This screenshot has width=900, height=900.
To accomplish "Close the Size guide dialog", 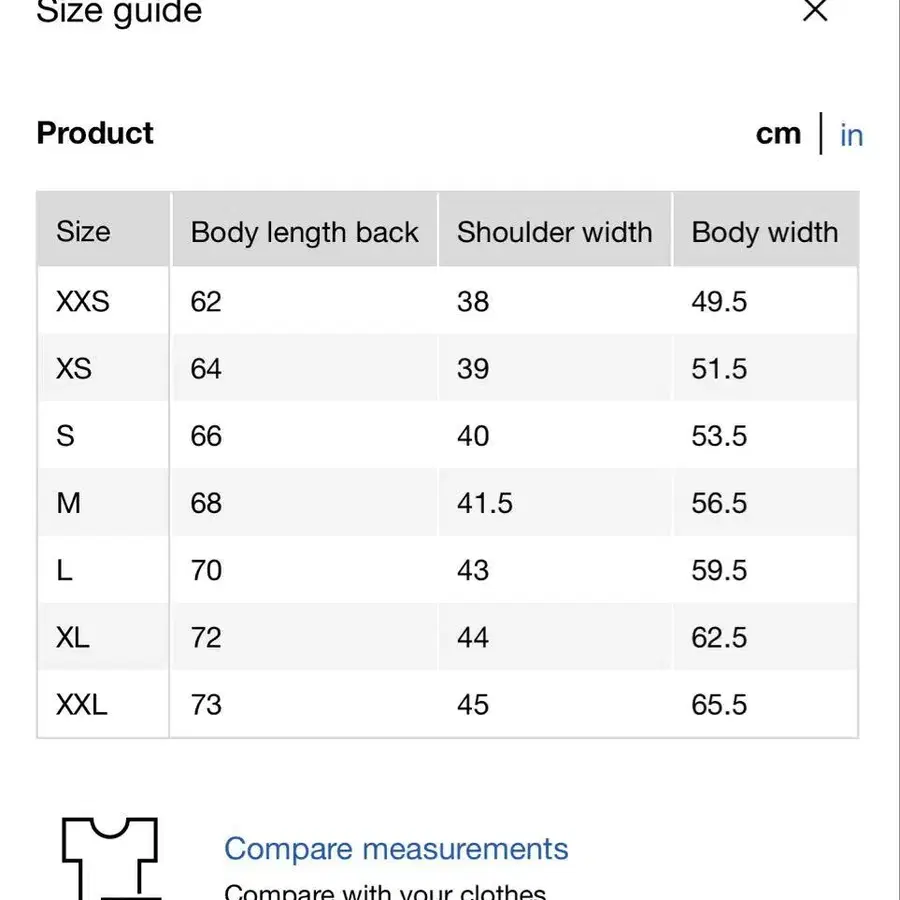I will pyautogui.click(x=816, y=11).
